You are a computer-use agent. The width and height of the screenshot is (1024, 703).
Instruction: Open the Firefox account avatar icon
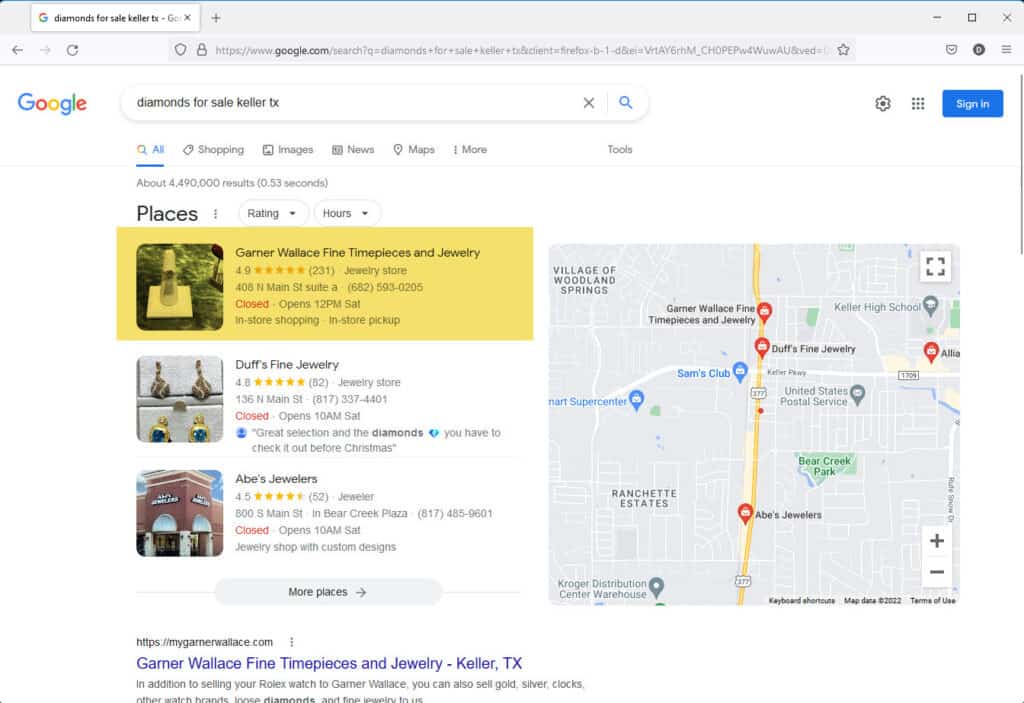tap(978, 50)
